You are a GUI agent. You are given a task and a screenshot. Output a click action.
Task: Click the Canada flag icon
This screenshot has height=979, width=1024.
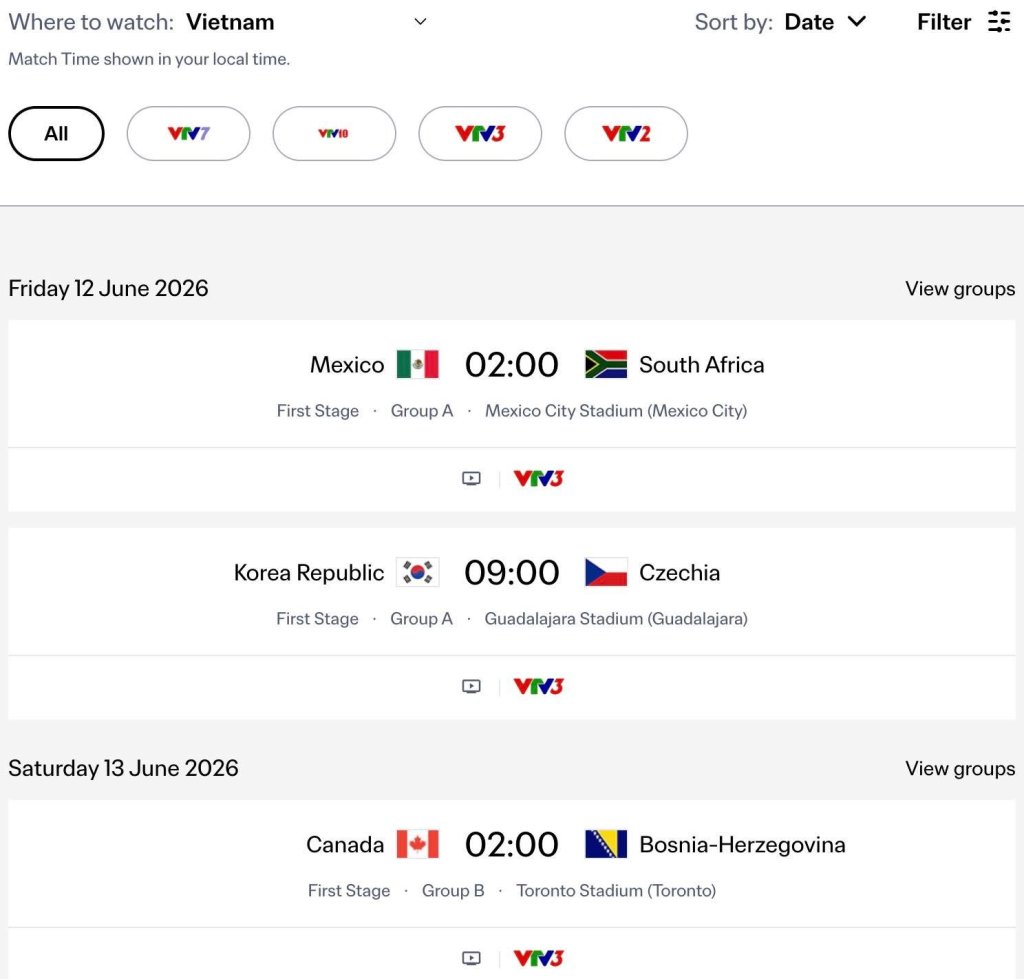(417, 845)
